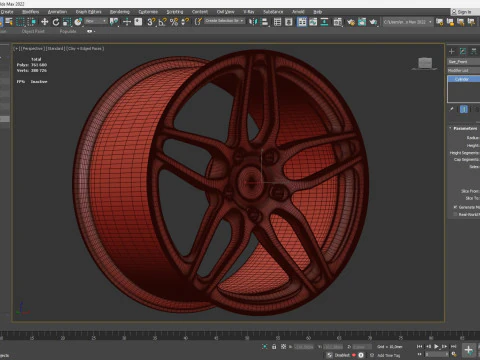
Task: Switch to the Modify panel tab
Action: (x=463, y=51)
